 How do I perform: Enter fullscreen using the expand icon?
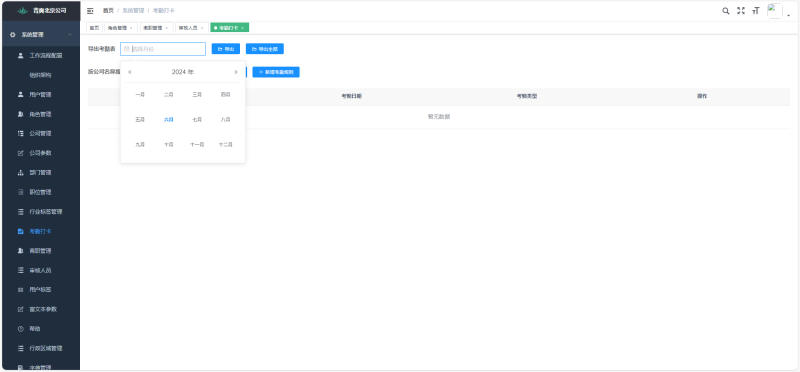741,11
